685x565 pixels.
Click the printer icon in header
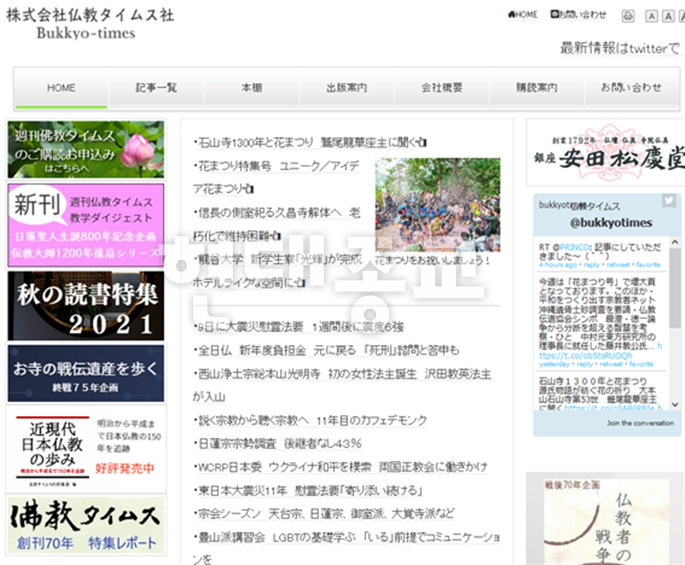click(x=628, y=16)
